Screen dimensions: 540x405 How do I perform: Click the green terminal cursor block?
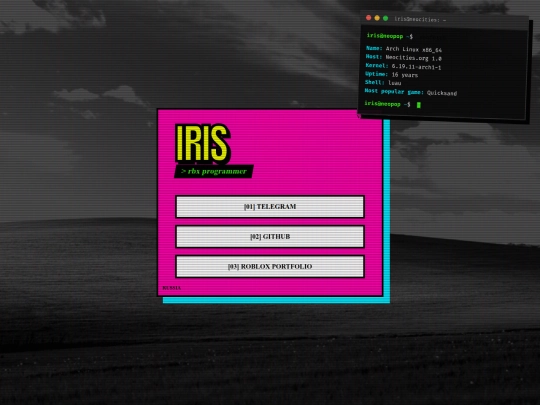pyautogui.click(x=418, y=105)
